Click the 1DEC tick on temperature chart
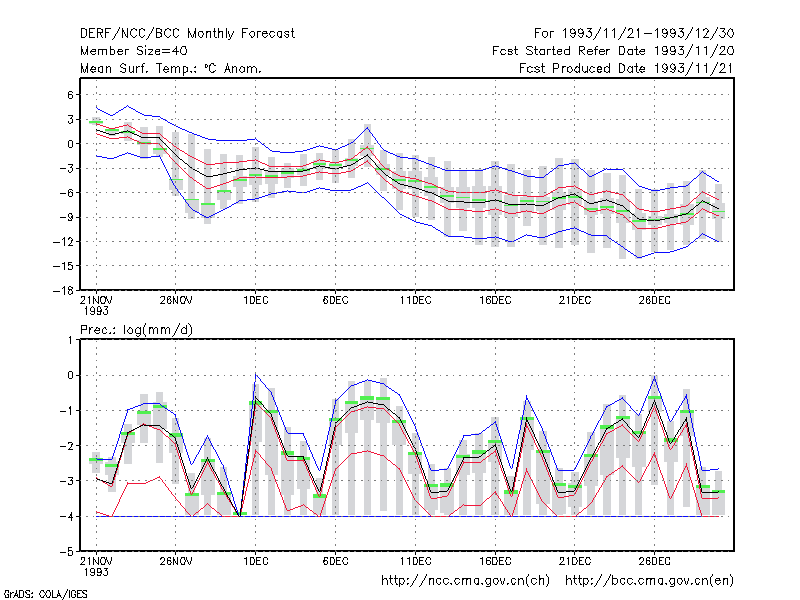The height and width of the screenshot is (600, 800). coord(256,300)
